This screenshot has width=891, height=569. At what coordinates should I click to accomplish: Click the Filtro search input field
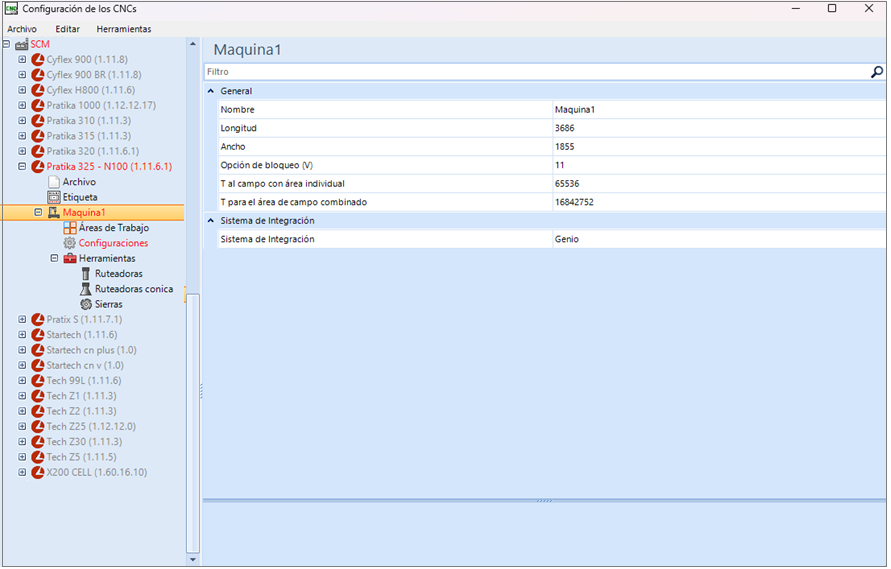pos(536,72)
